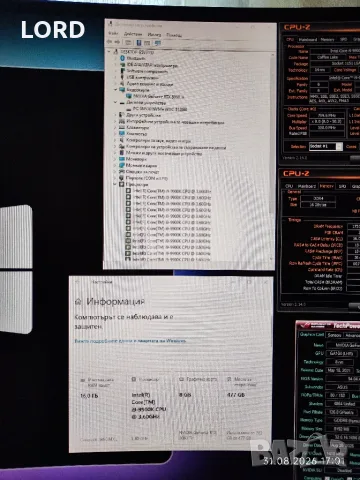Switch to SPD tab in upper CPU-Z window

tap(343, 39)
